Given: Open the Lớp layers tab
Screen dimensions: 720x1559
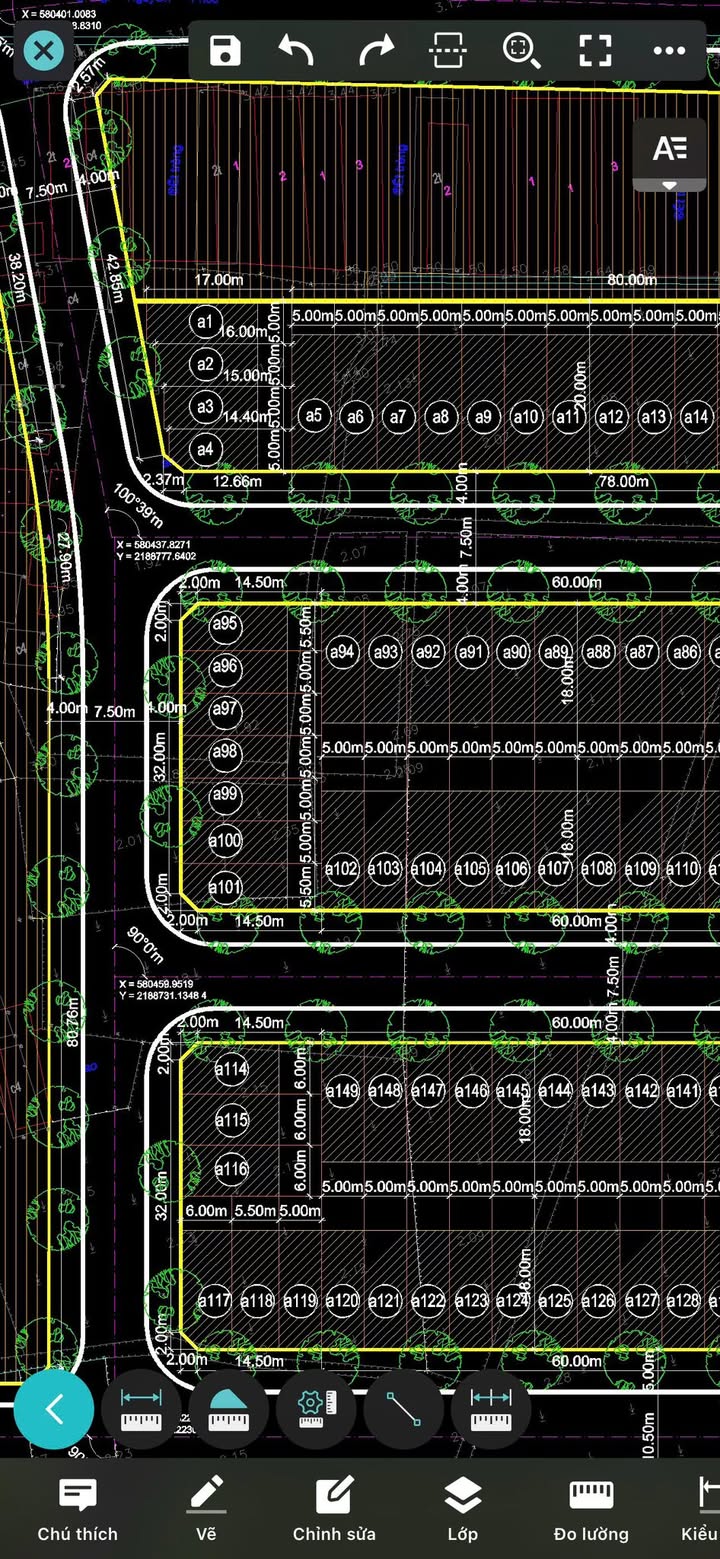Looking at the screenshot, I should pos(462,1509).
